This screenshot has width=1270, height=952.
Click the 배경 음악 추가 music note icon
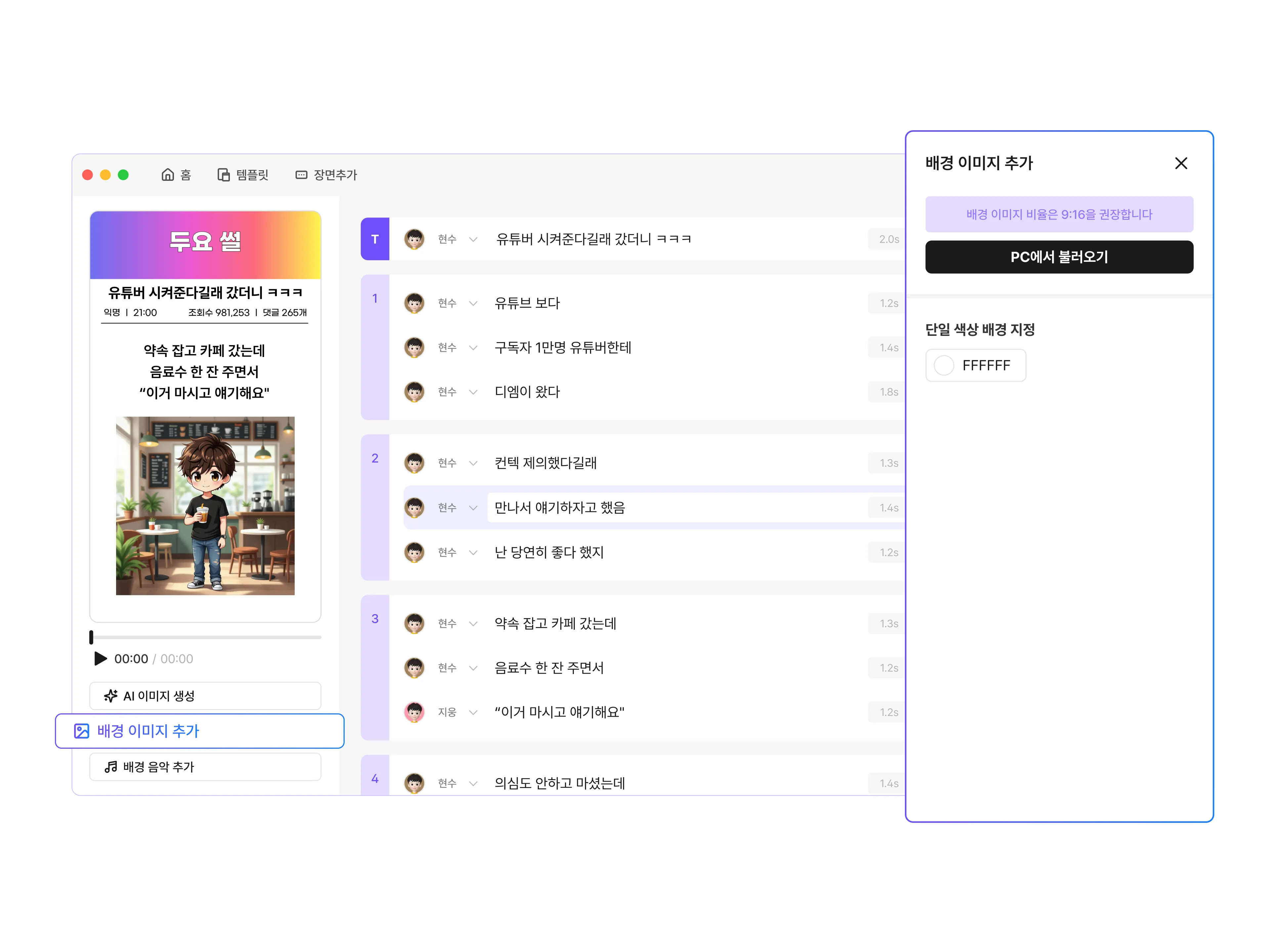[x=111, y=767]
